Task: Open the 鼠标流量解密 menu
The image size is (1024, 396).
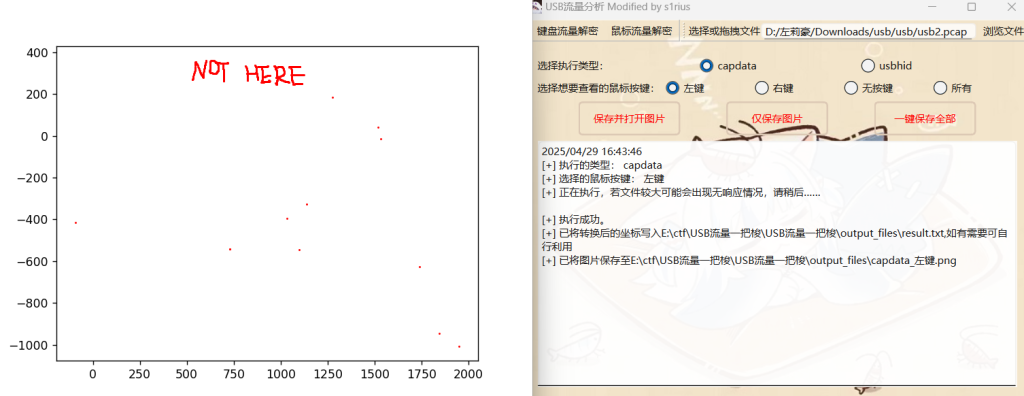Action: [641, 31]
